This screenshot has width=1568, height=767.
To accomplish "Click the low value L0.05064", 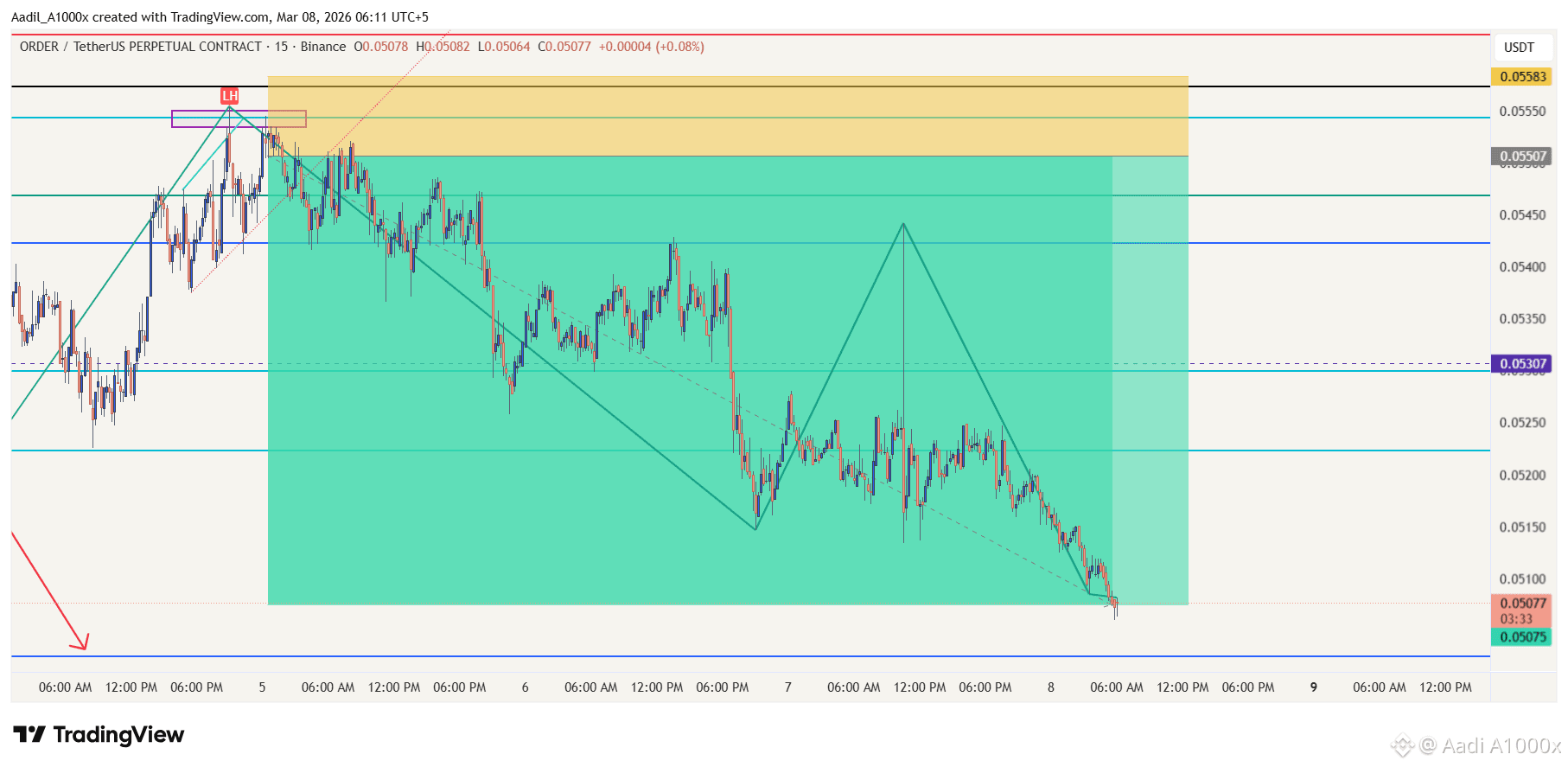I will (x=504, y=47).
